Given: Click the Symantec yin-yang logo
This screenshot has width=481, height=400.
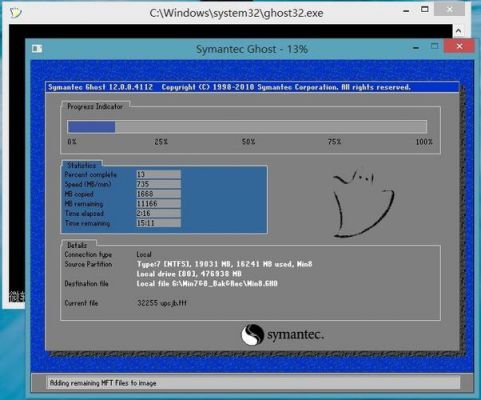Looking at the screenshot, I should (x=252, y=335).
